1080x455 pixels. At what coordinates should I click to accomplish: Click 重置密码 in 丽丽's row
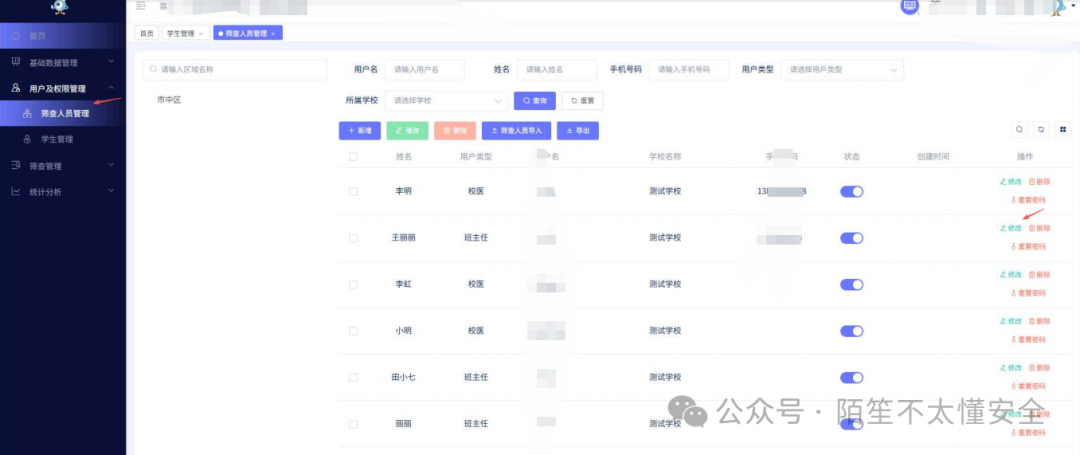pos(1028,433)
